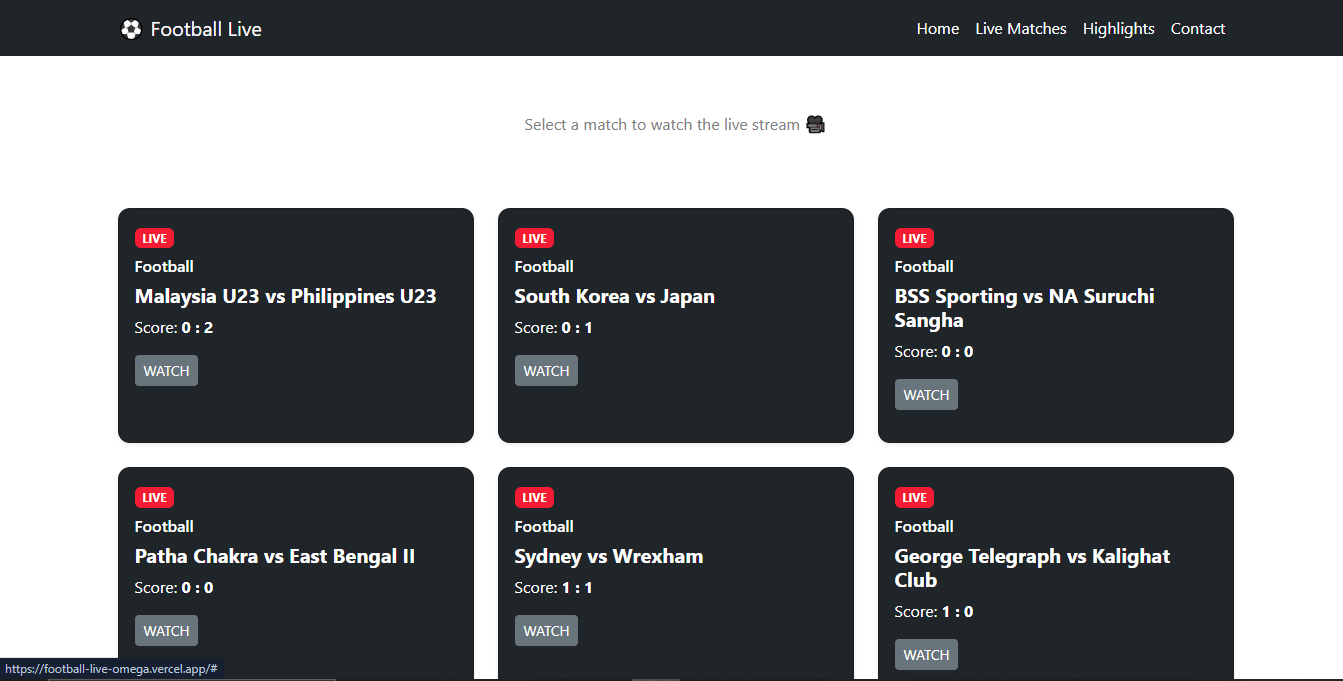Screen dimensions: 1343x681
Task: Click LIVE badge on George Telegraph card
Action: point(914,498)
